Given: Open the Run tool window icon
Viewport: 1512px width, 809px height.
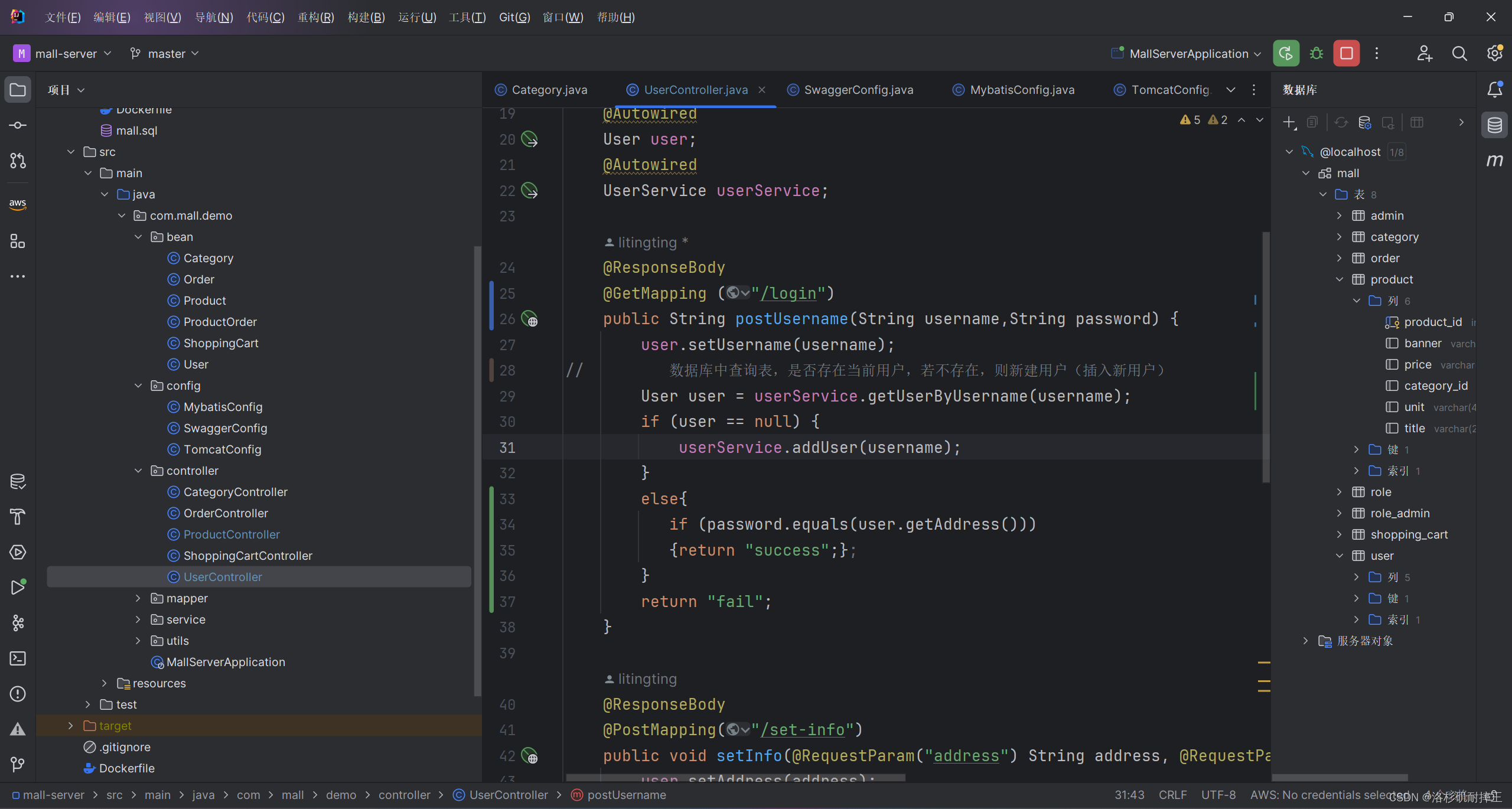Looking at the screenshot, I should point(18,588).
